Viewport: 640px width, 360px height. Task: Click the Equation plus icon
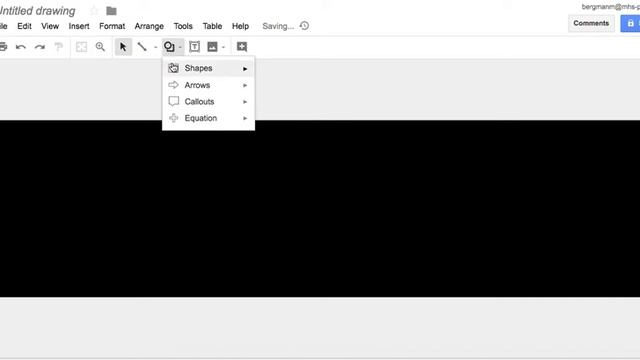(173, 118)
